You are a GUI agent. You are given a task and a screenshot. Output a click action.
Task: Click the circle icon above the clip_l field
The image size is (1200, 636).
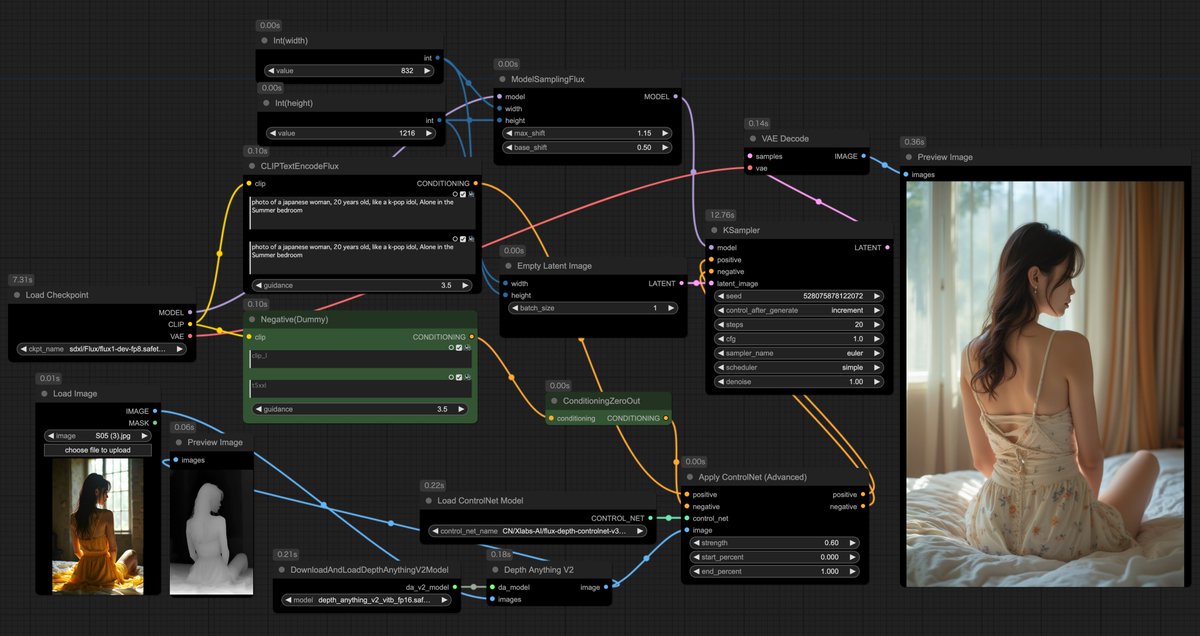pyautogui.click(x=451, y=348)
